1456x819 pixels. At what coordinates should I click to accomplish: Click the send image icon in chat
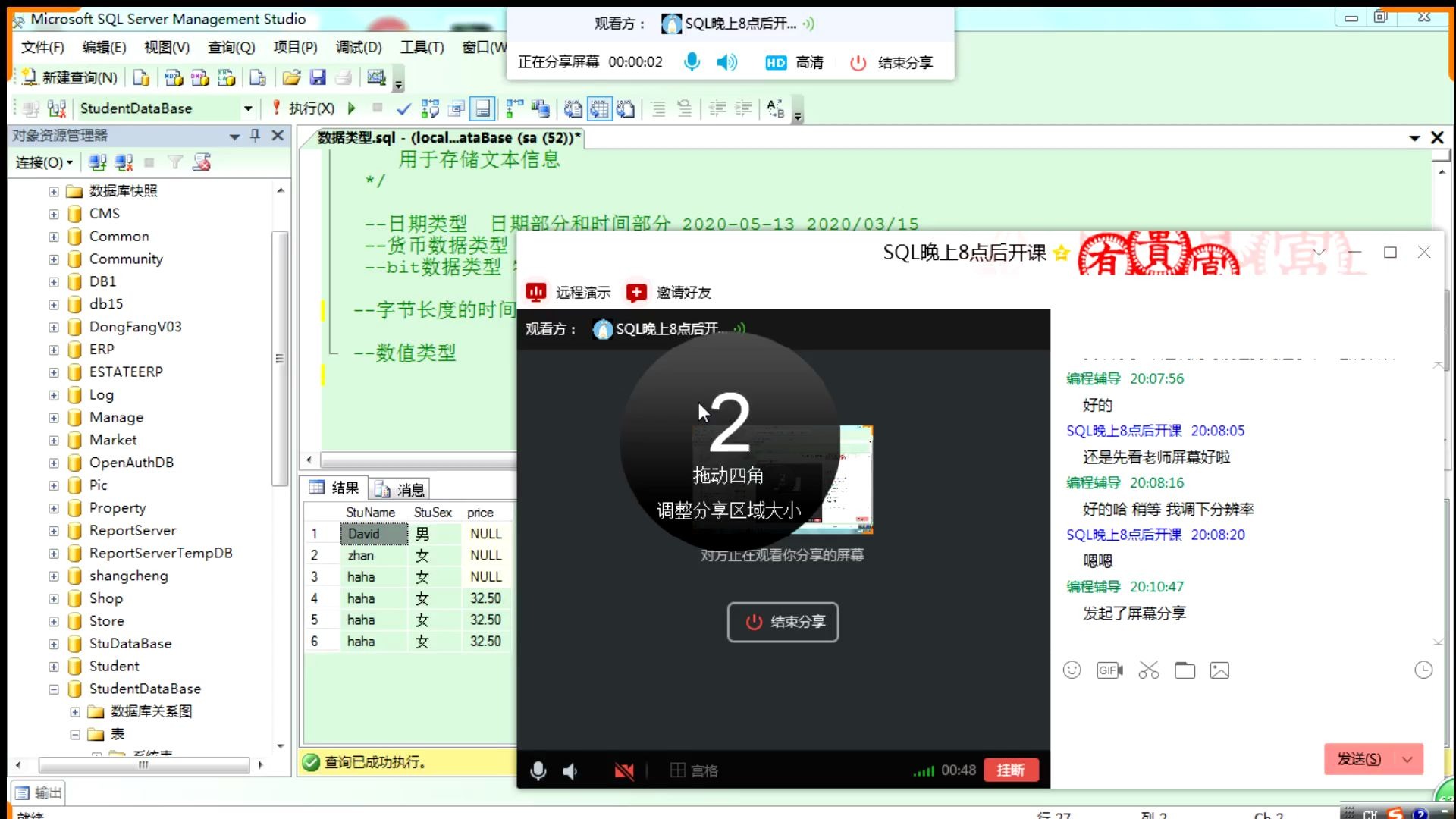coord(1219,670)
